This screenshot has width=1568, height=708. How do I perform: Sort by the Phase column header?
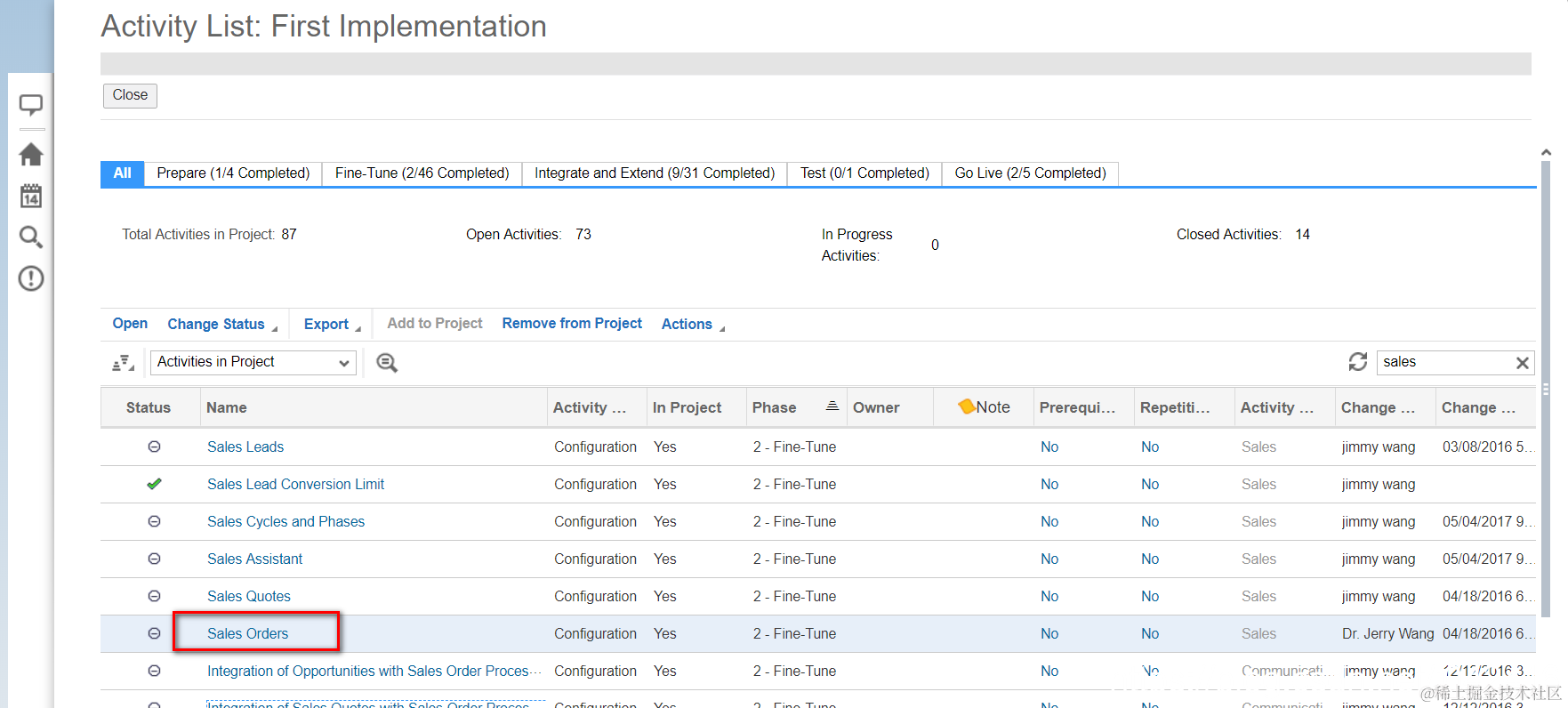(x=775, y=407)
